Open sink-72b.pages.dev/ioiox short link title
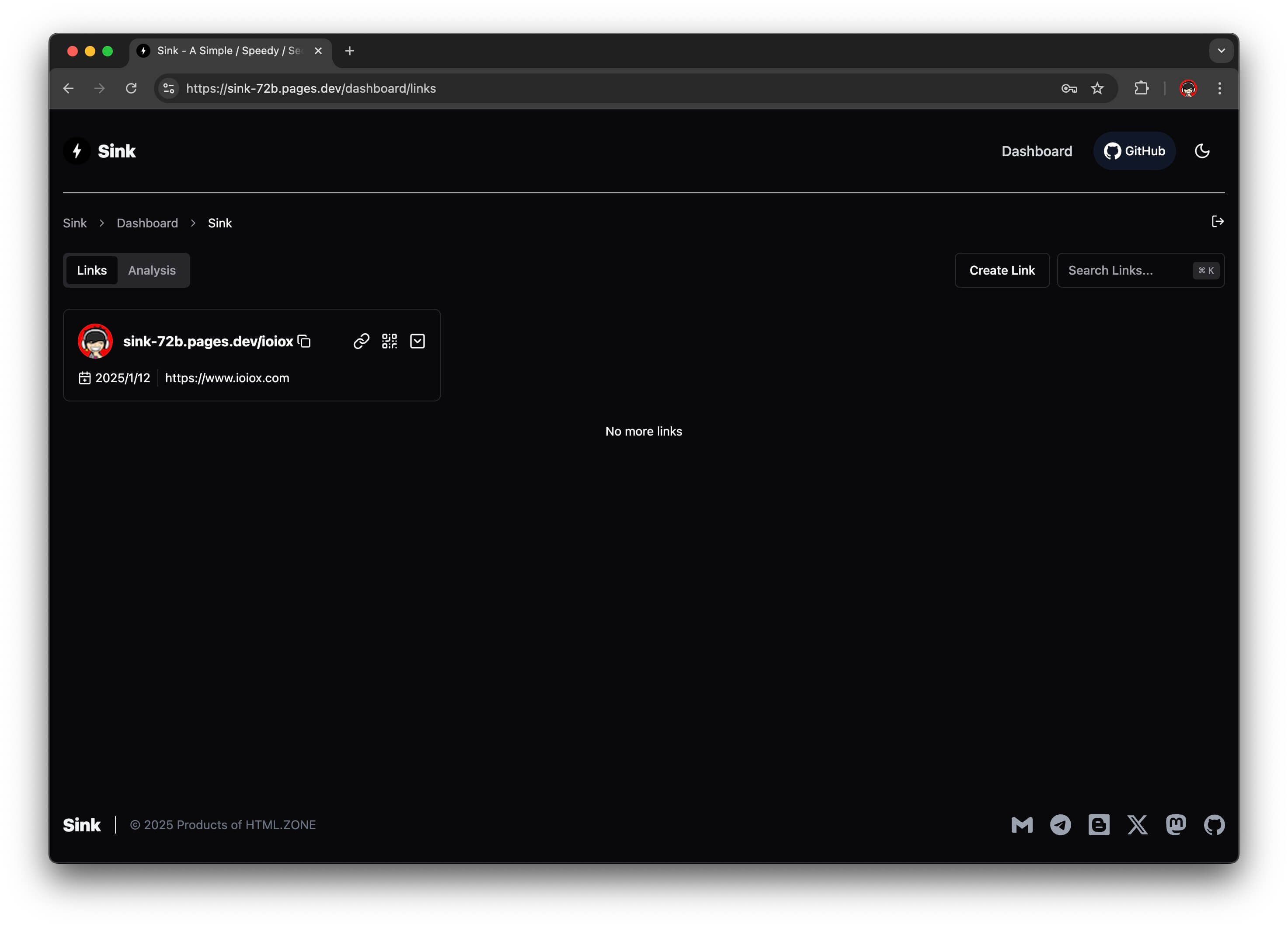The height and width of the screenshot is (928, 1288). click(x=208, y=341)
